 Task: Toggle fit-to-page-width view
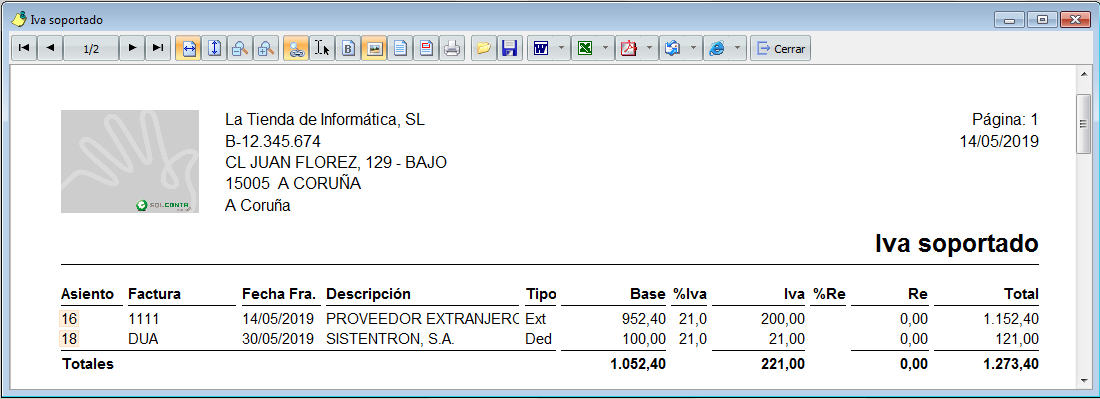click(x=189, y=48)
